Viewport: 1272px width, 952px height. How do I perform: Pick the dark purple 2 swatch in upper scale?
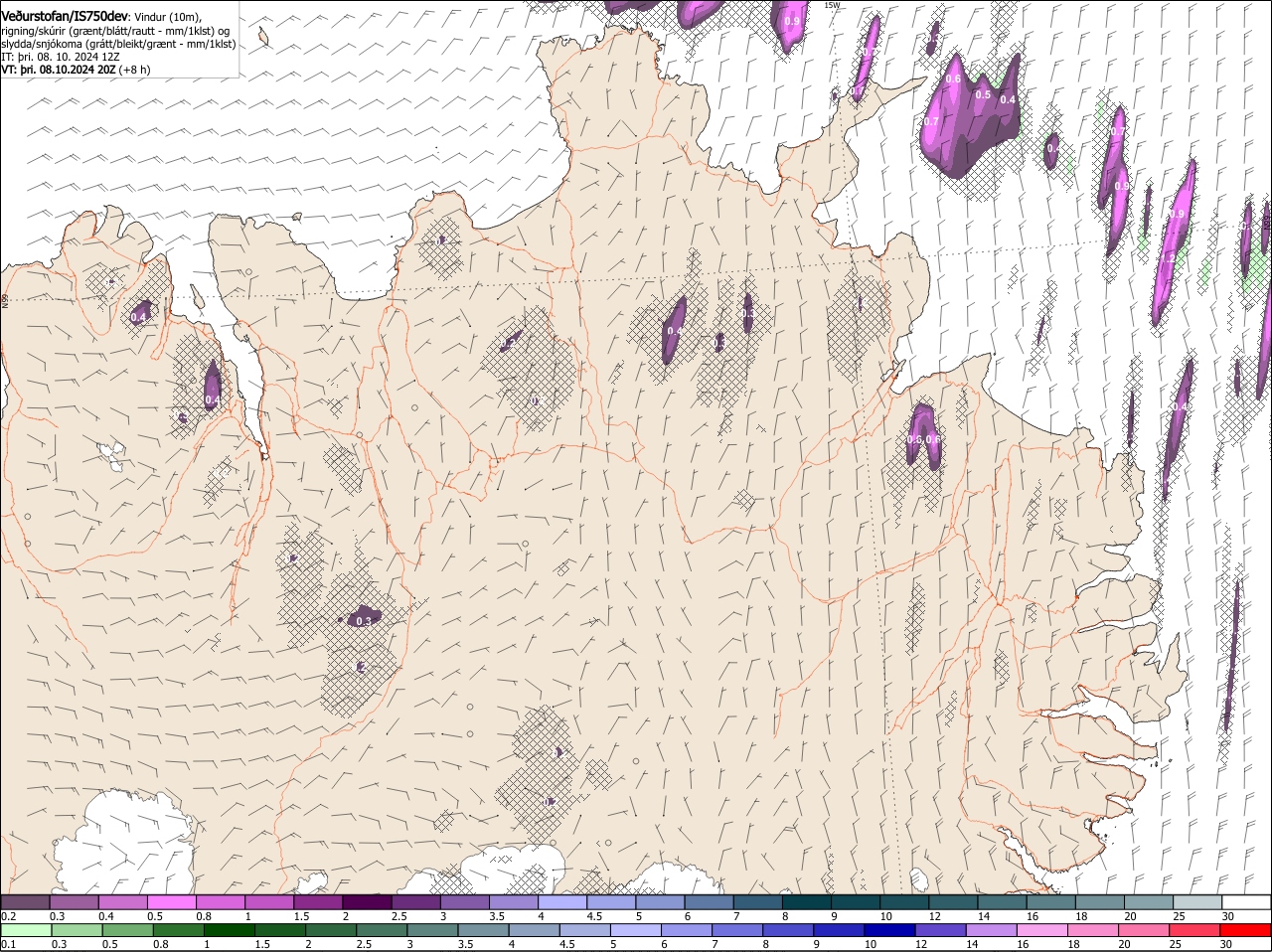pyautogui.click(x=366, y=901)
